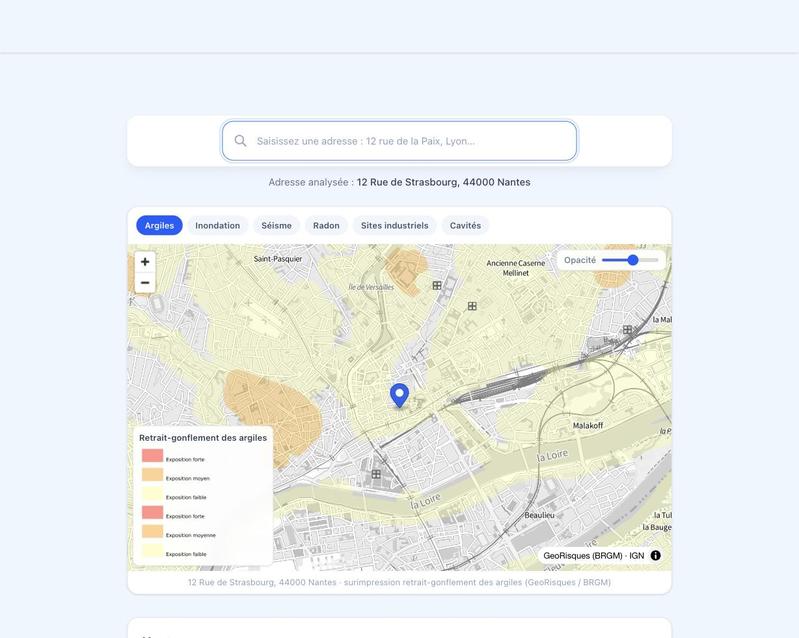Click the GeoRisques (BRGM) · IGN attribution

tap(594, 555)
